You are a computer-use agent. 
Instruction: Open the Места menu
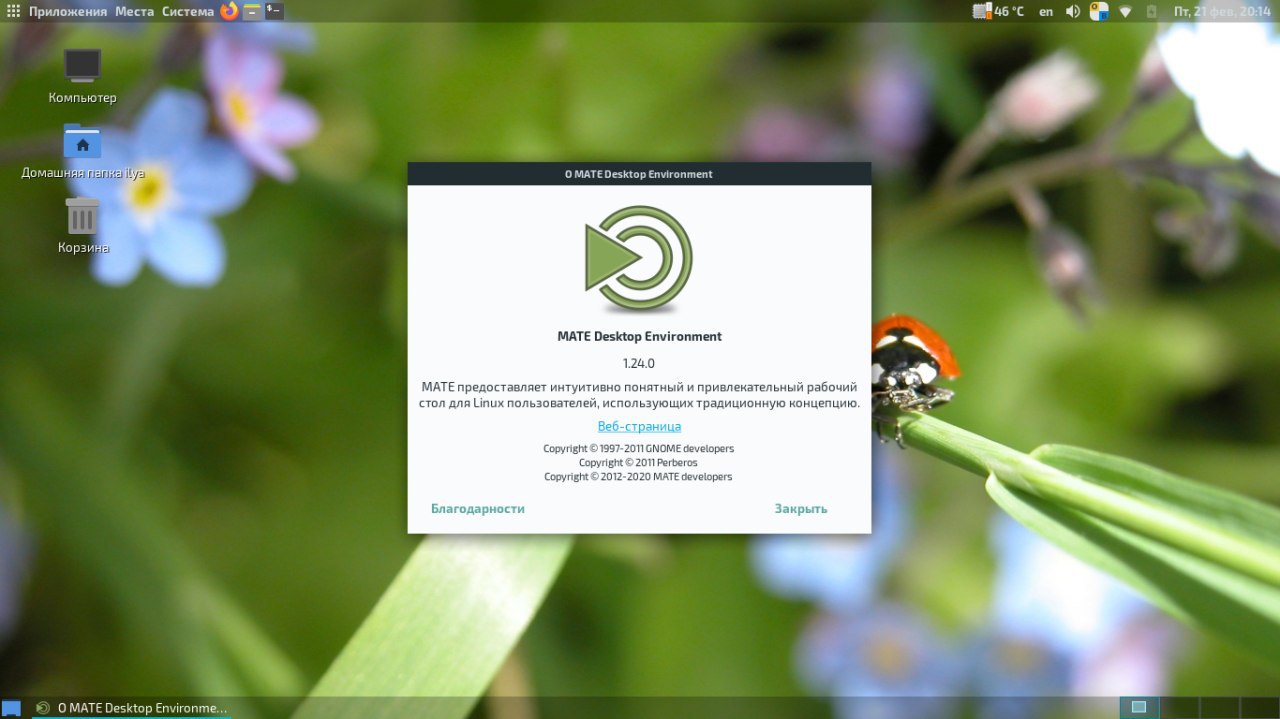134,11
